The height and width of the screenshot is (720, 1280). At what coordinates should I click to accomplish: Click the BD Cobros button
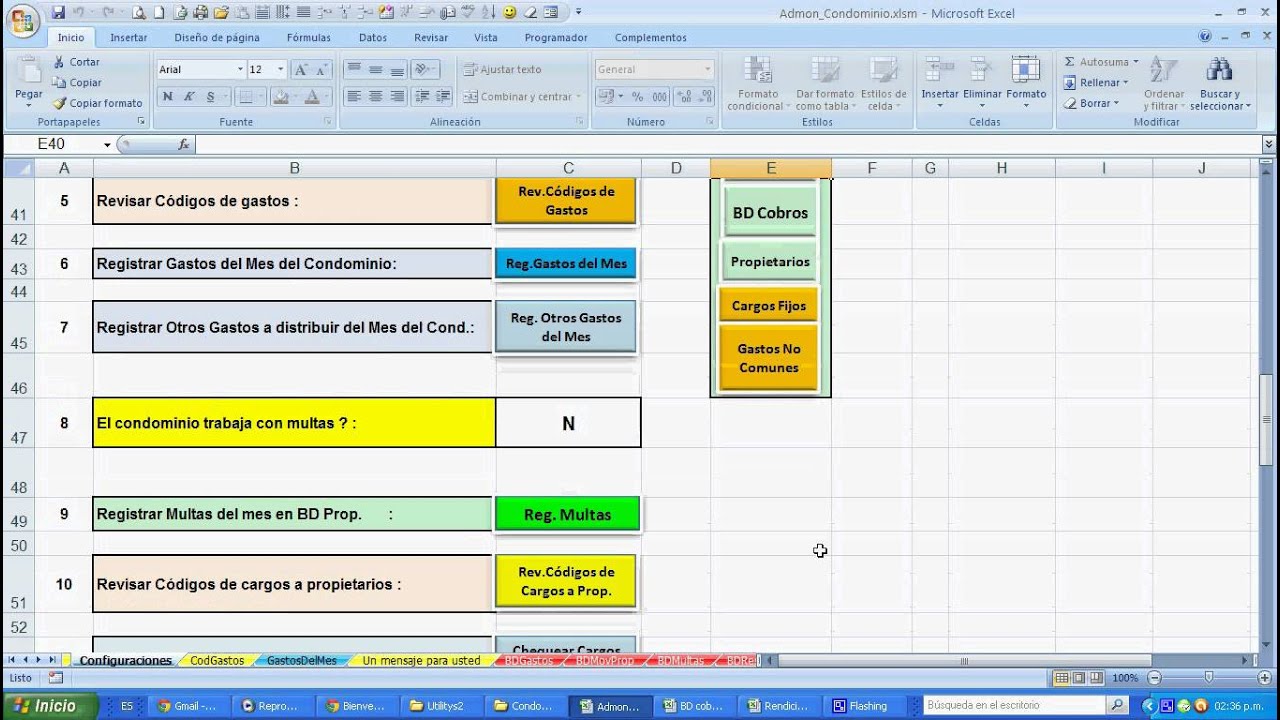pos(770,212)
